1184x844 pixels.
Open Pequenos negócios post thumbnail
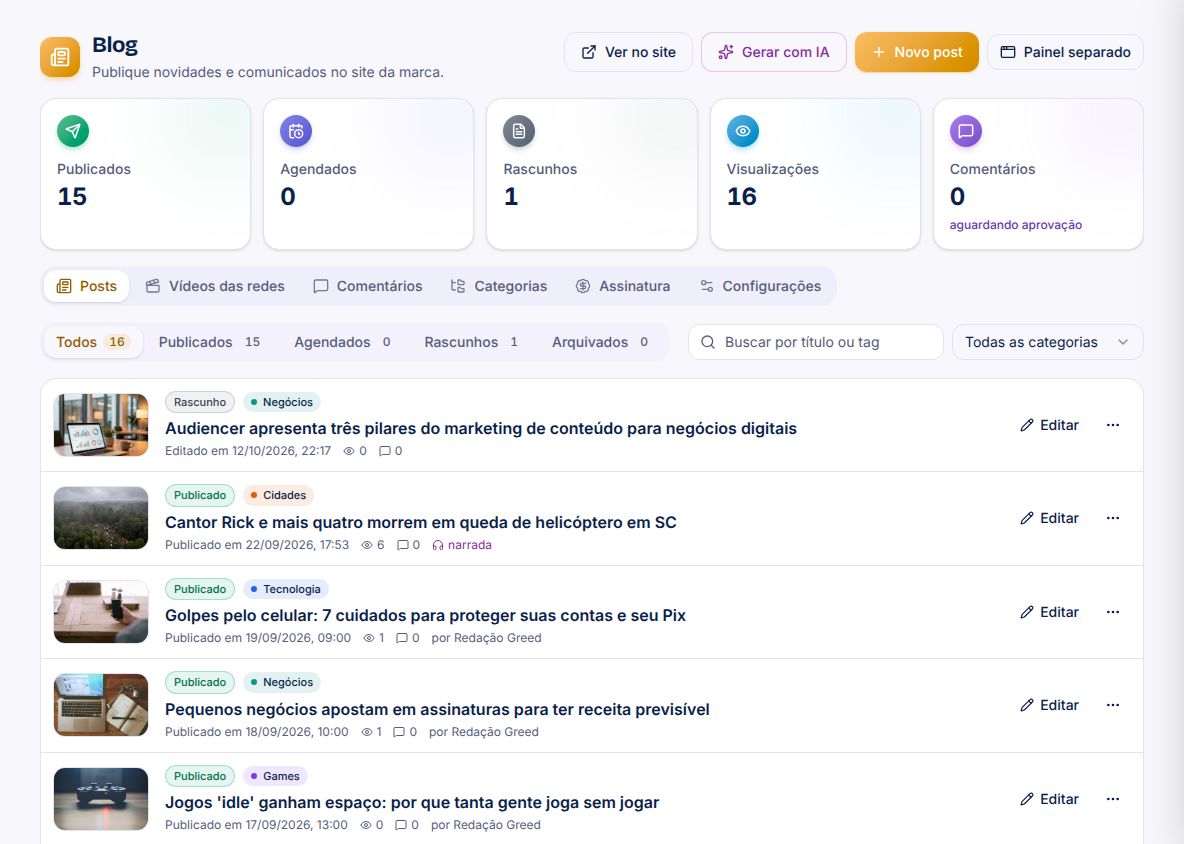101,705
